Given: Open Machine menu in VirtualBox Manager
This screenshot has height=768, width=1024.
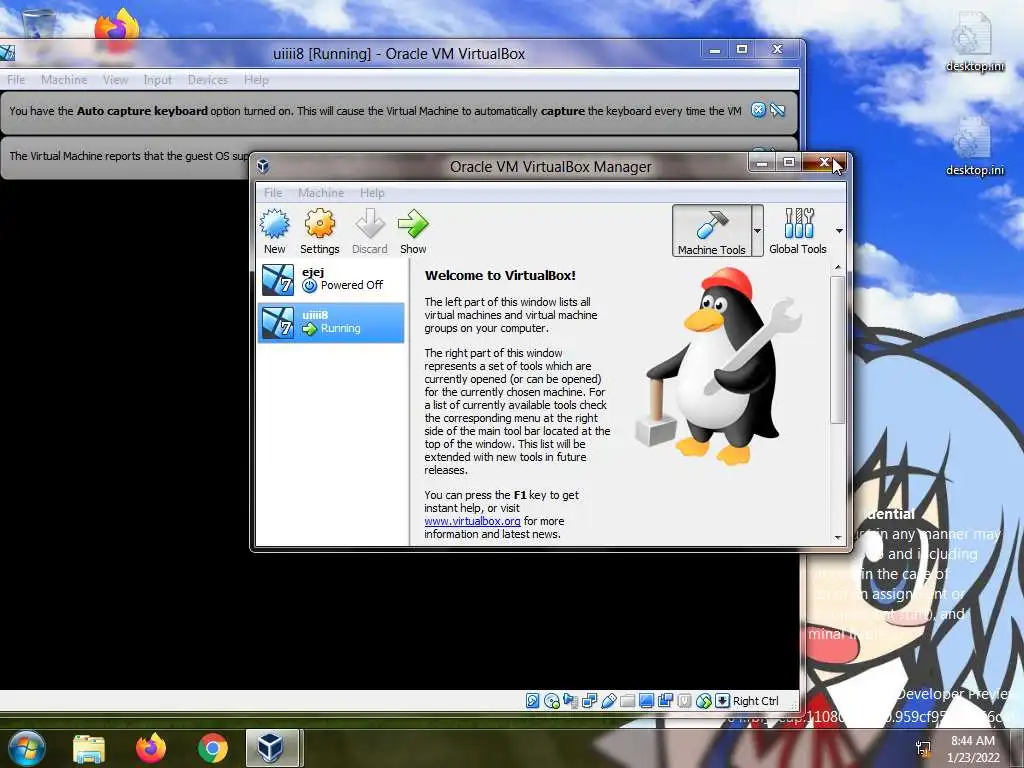Looking at the screenshot, I should click(x=321, y=193).
